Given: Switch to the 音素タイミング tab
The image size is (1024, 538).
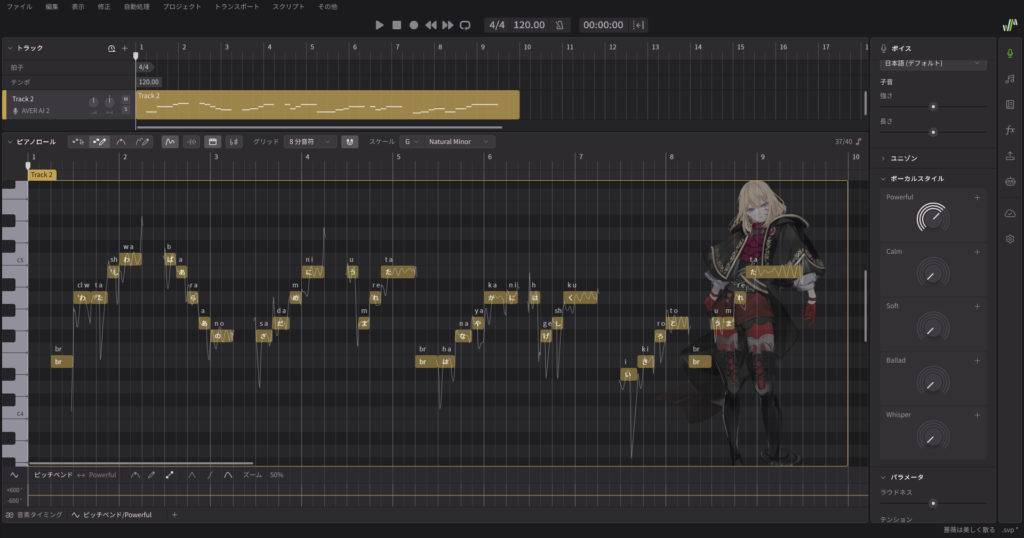Looking at the screenshot, I should pyautogui.click(x=34, y=514).
